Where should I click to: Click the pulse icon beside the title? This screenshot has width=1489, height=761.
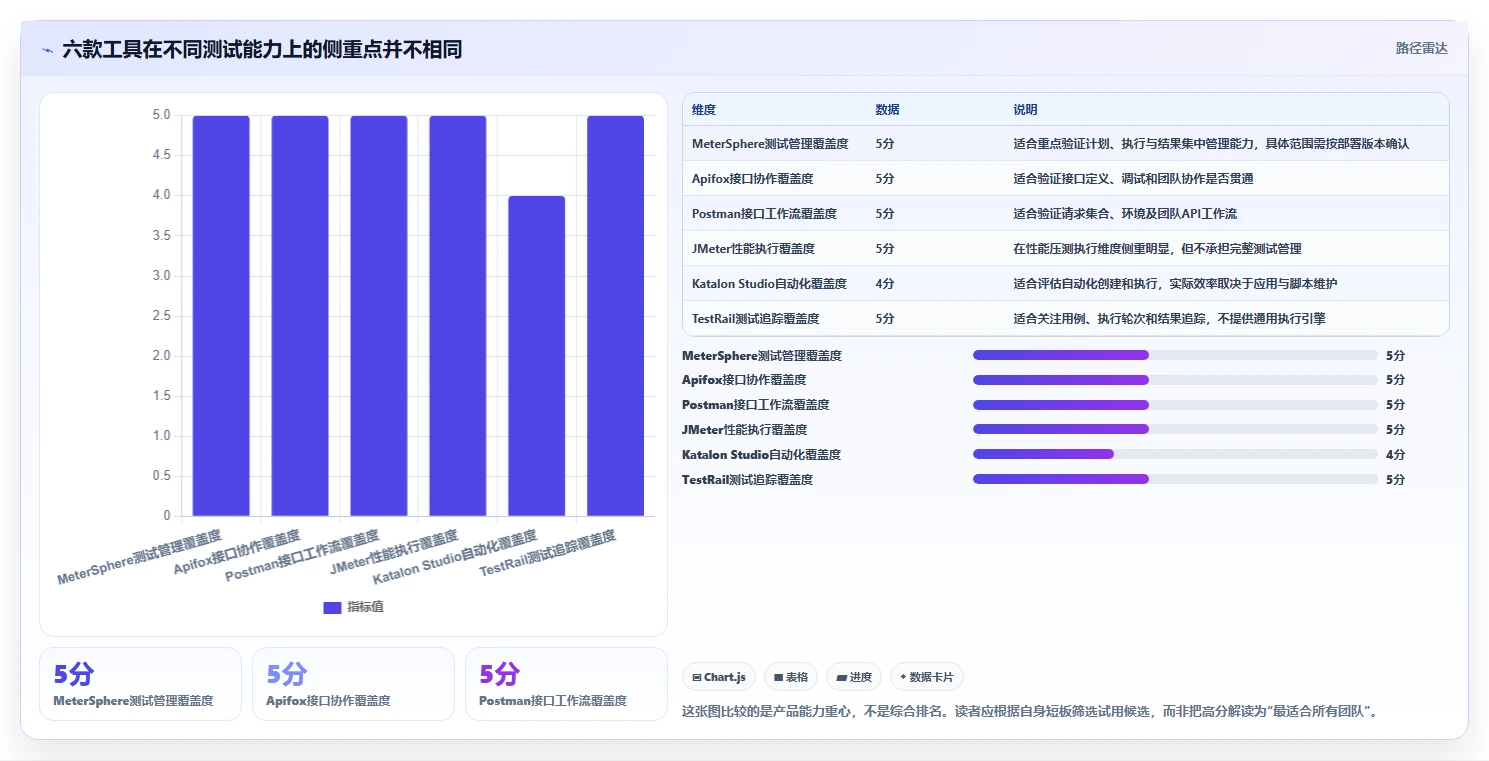click(48, 50)
